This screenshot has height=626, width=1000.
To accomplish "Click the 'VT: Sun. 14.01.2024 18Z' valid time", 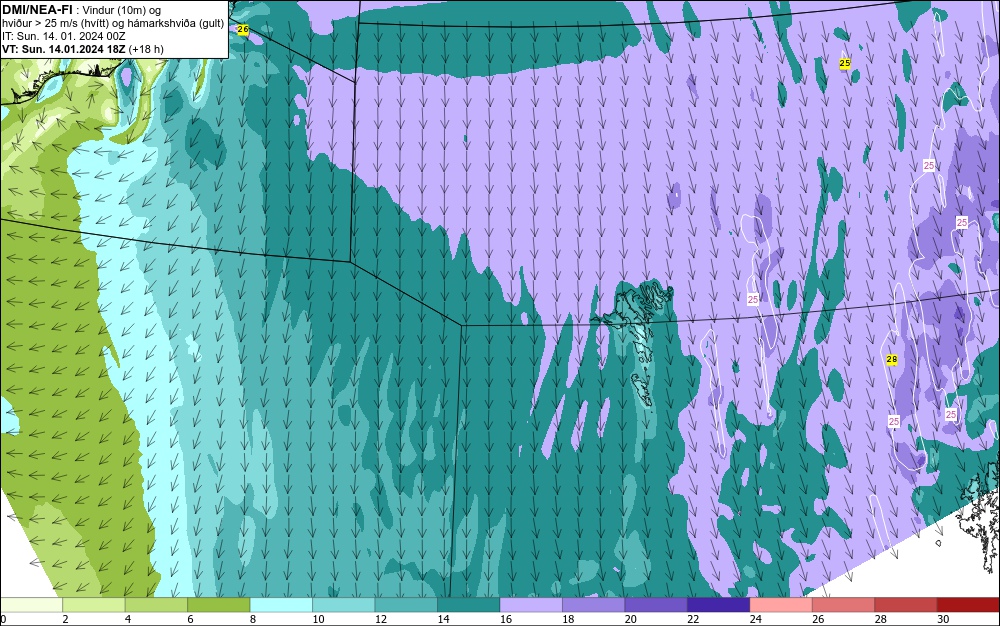I will (x=63, y=49).
